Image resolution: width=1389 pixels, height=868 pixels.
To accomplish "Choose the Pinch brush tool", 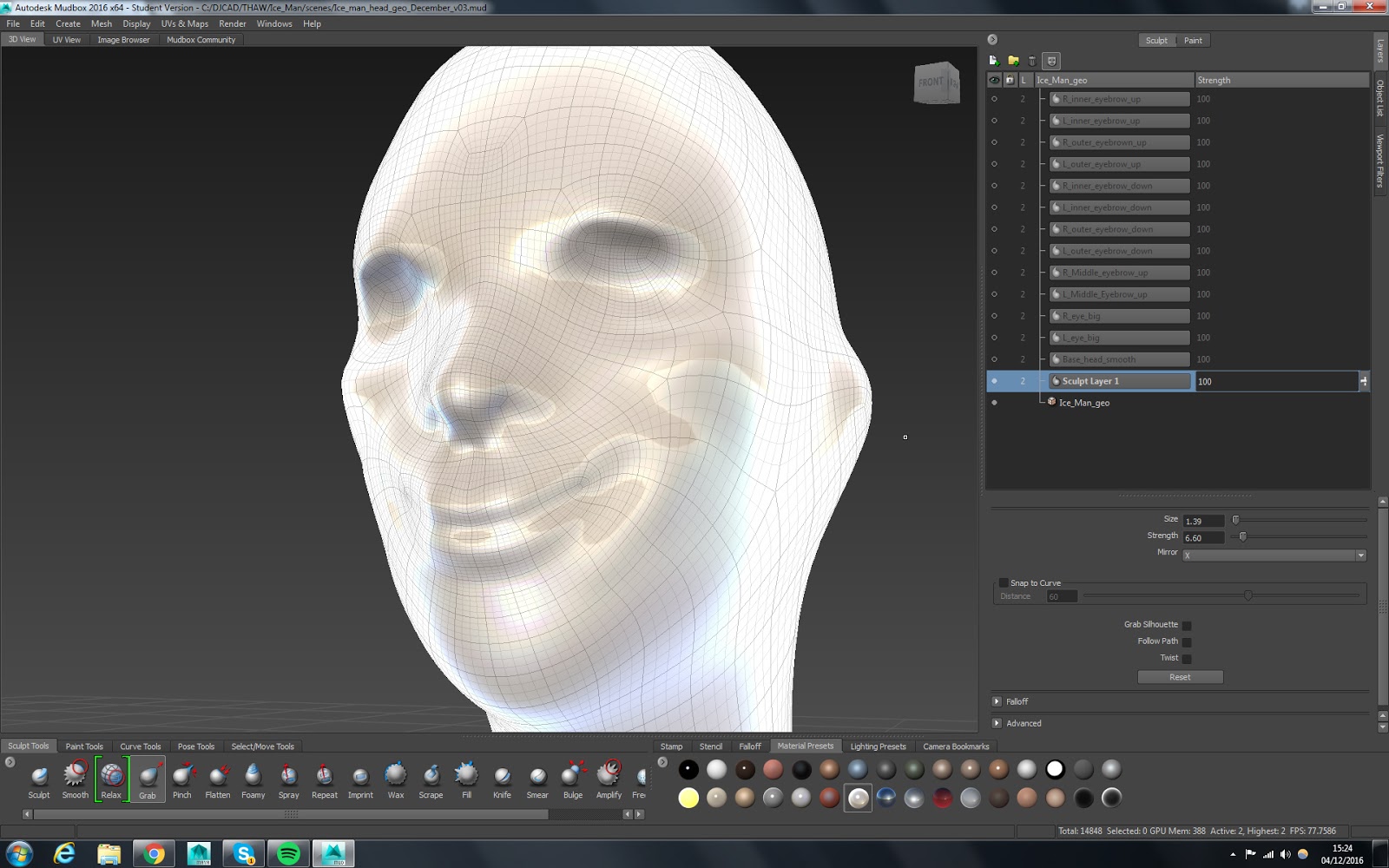I will (x=182, y=776).
